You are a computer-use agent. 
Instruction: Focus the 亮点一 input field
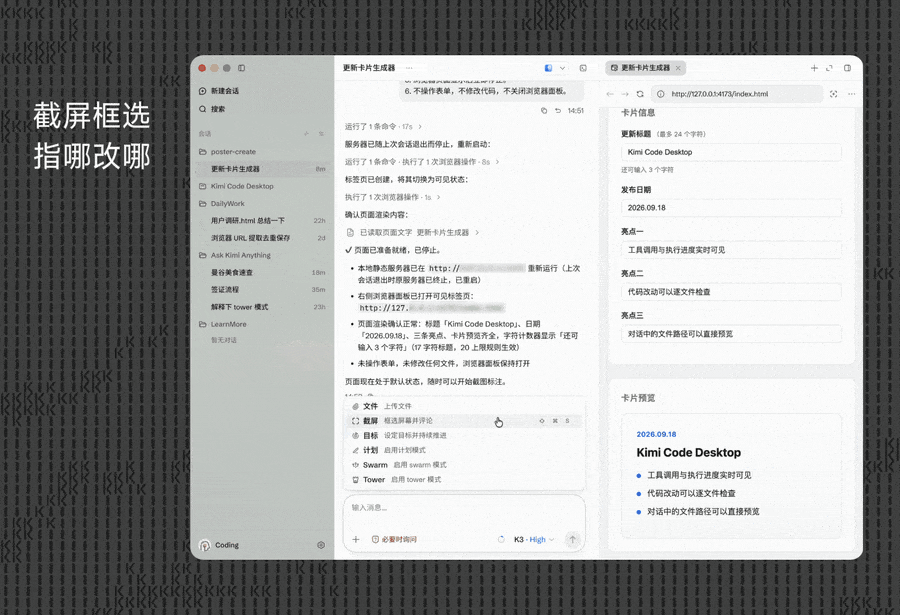click(x=731, y=250)
